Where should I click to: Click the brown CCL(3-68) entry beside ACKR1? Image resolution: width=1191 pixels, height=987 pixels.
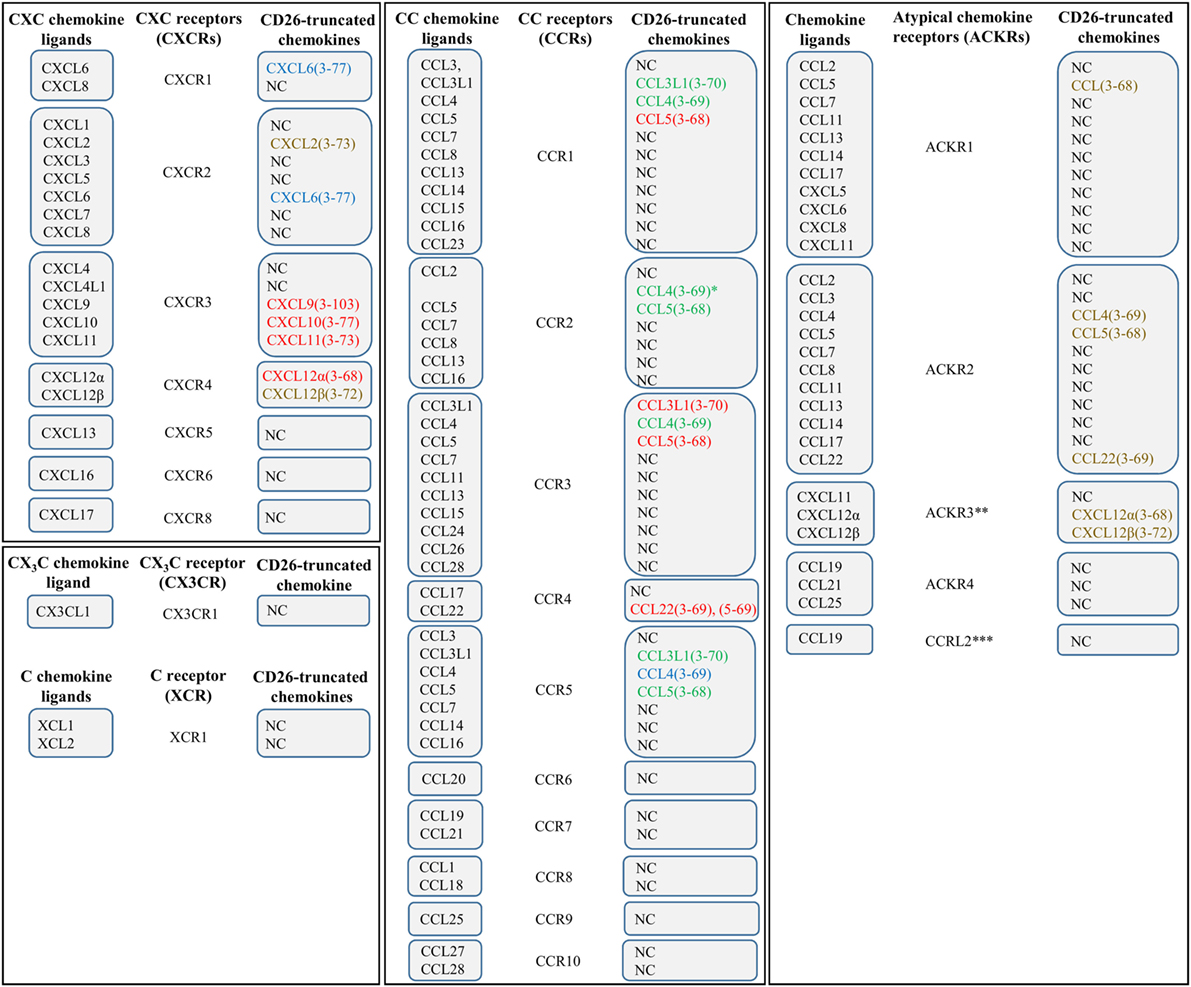click(x=1104, y=86)
